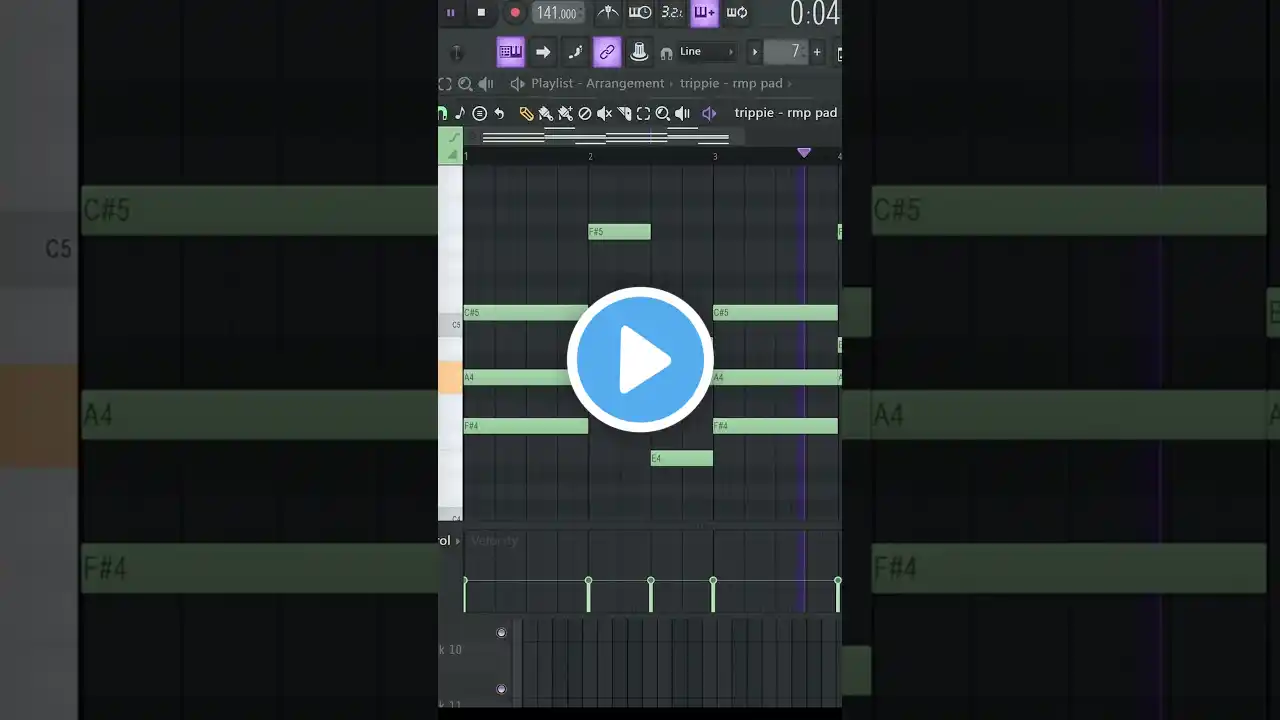
Task: Click bar 3 on the timeline ruler
Action: point(715,157)
